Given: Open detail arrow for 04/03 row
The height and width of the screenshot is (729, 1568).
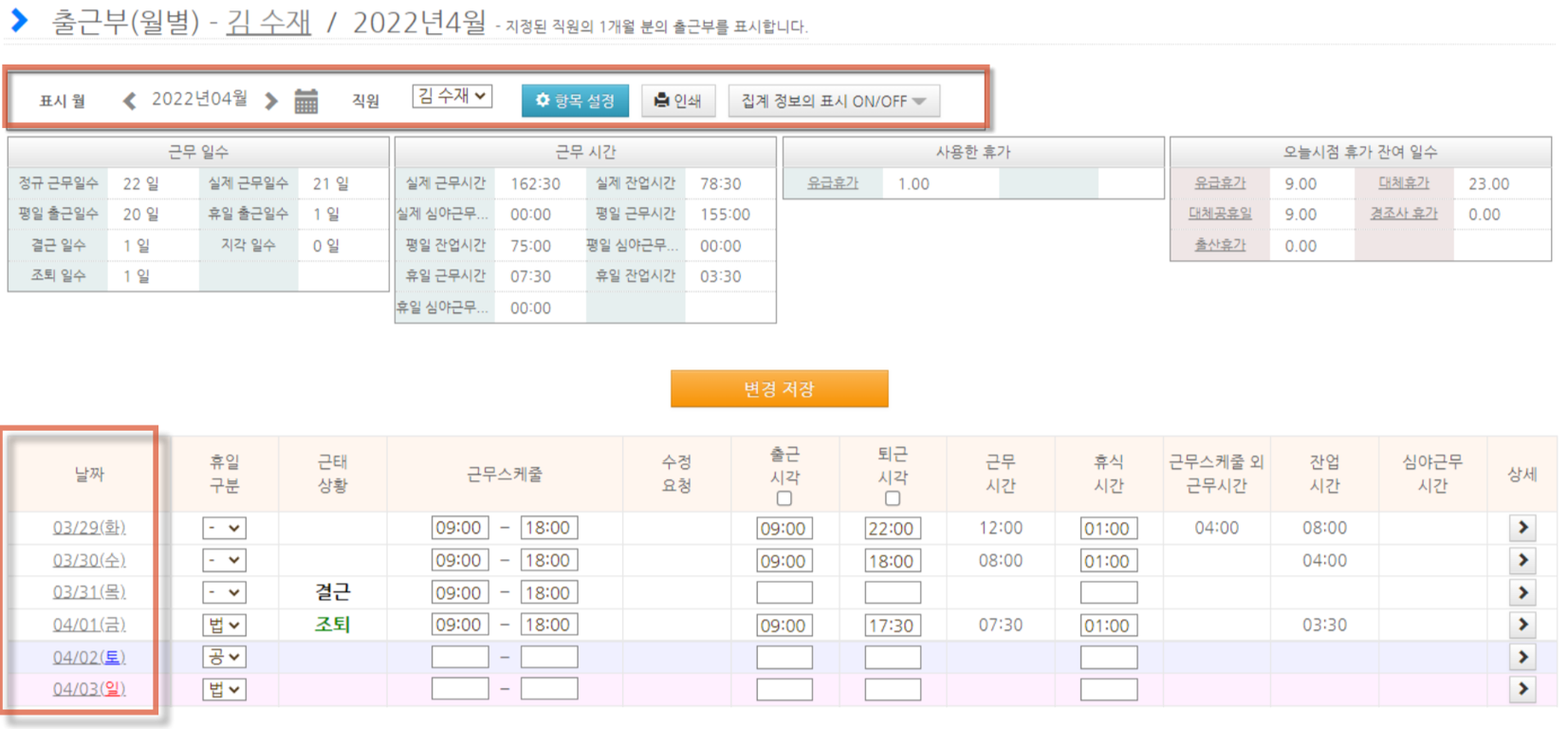Looking at the screenshot, I should pos(1522,689).
